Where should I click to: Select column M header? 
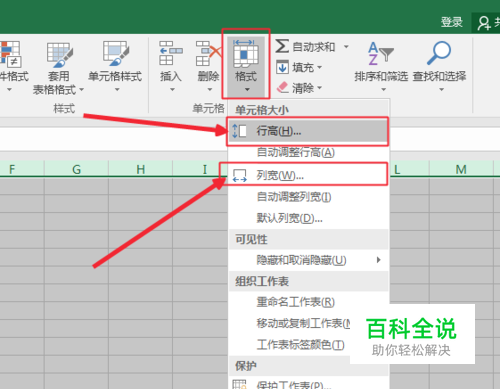tap(461, 169)
